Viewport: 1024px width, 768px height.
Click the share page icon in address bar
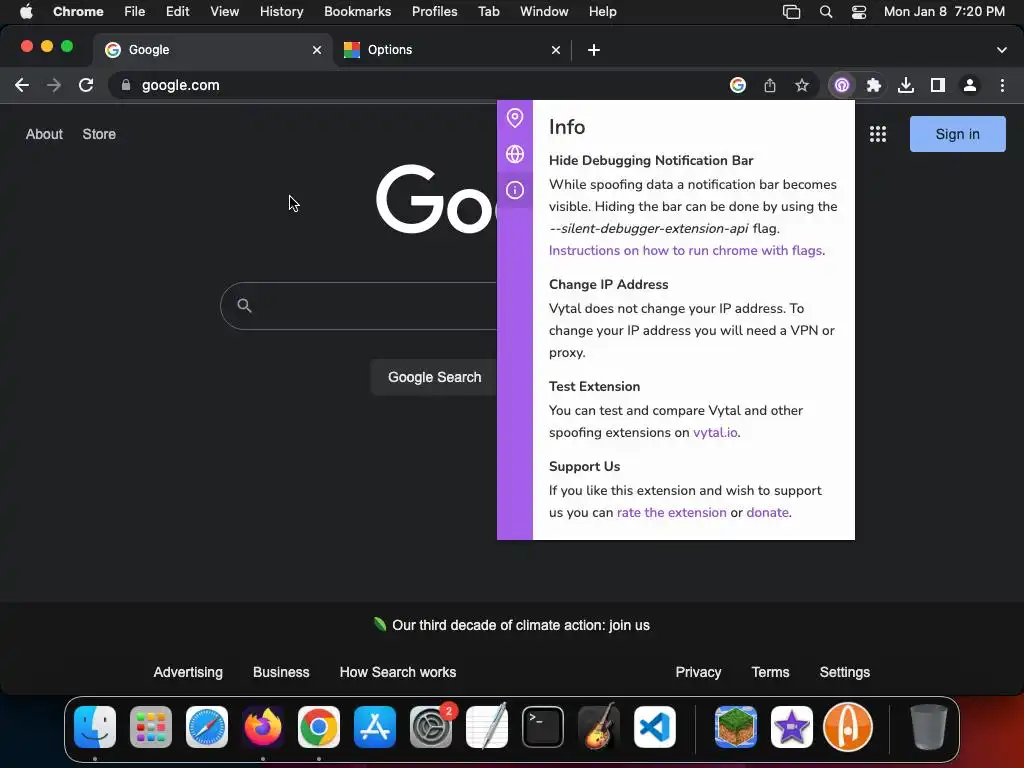(770, 85)
